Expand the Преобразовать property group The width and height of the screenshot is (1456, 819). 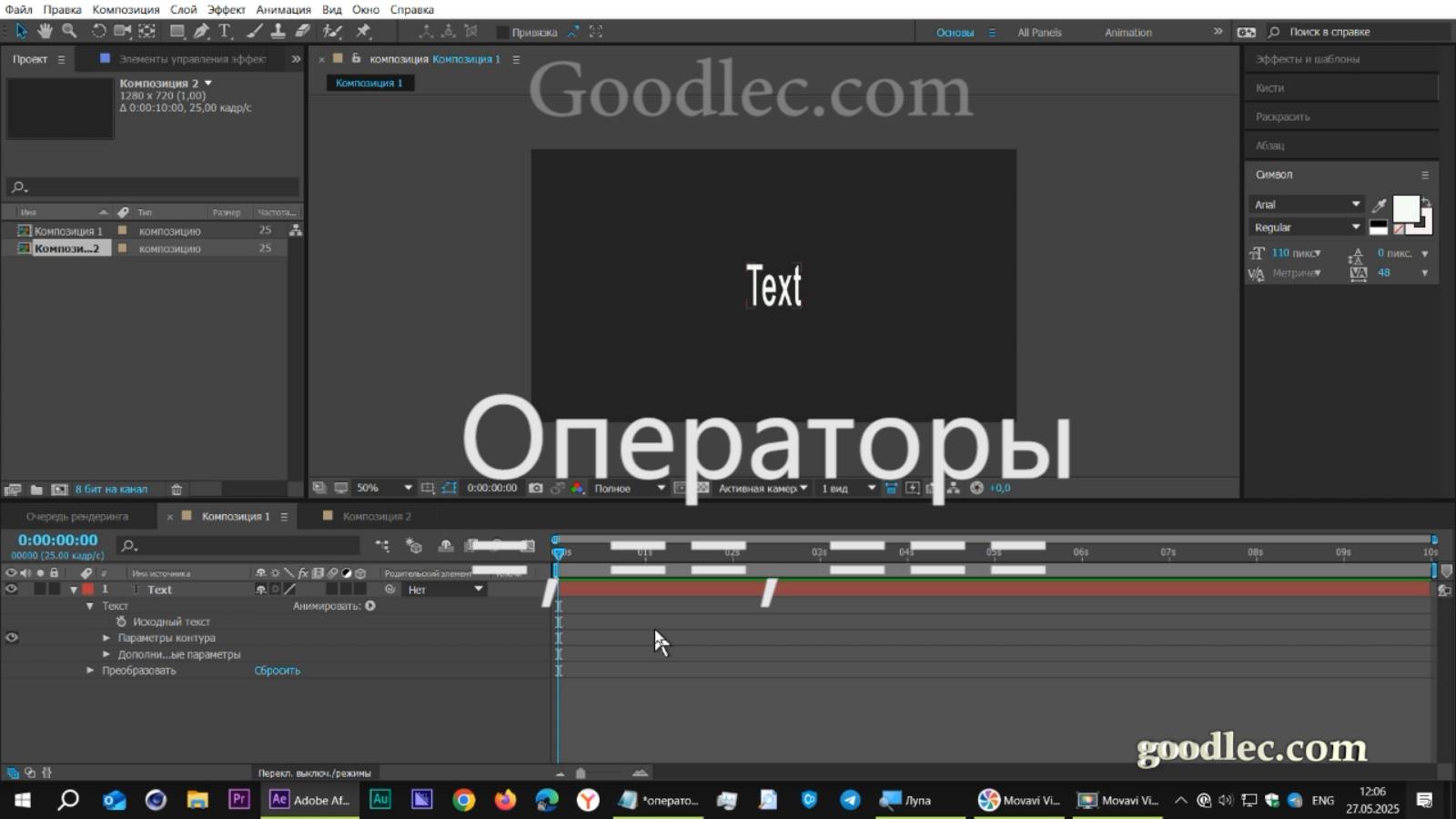click(90, 670)
